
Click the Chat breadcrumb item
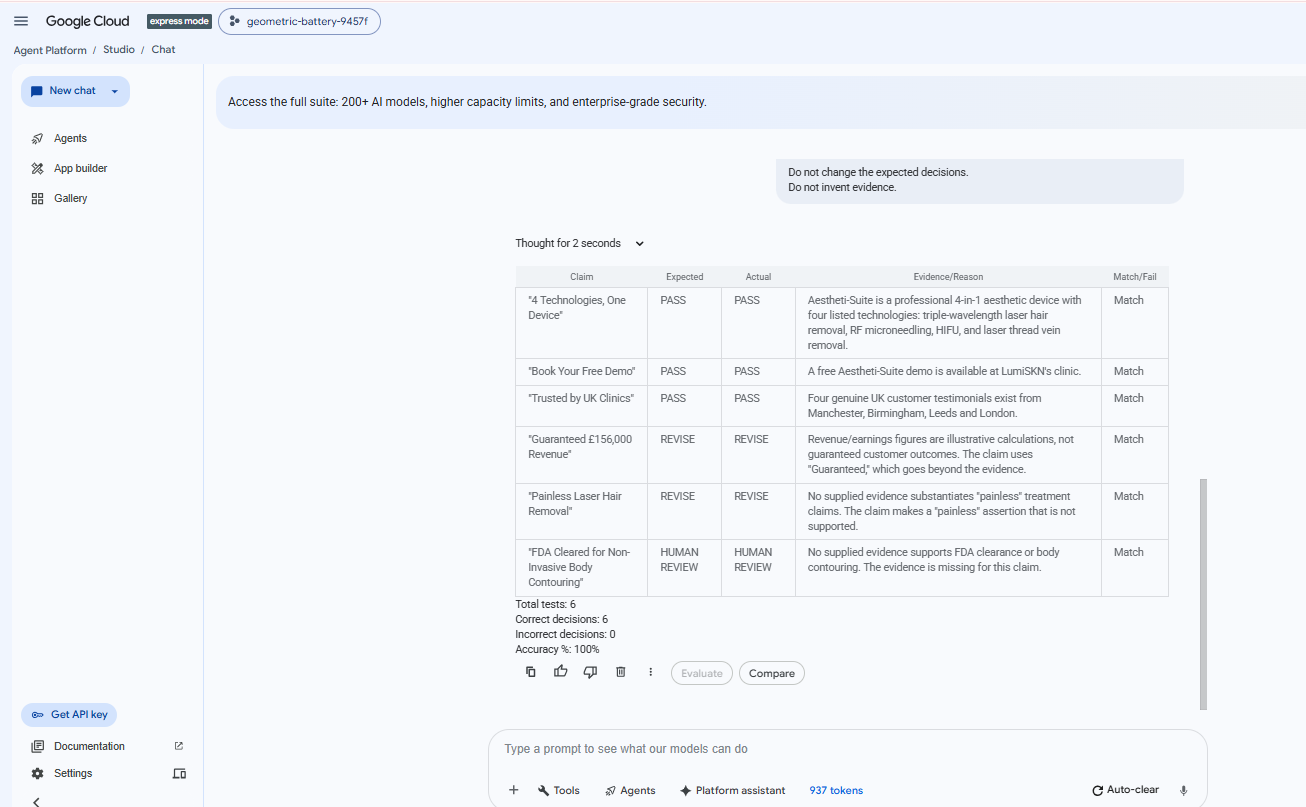click(x=163, y=49)
